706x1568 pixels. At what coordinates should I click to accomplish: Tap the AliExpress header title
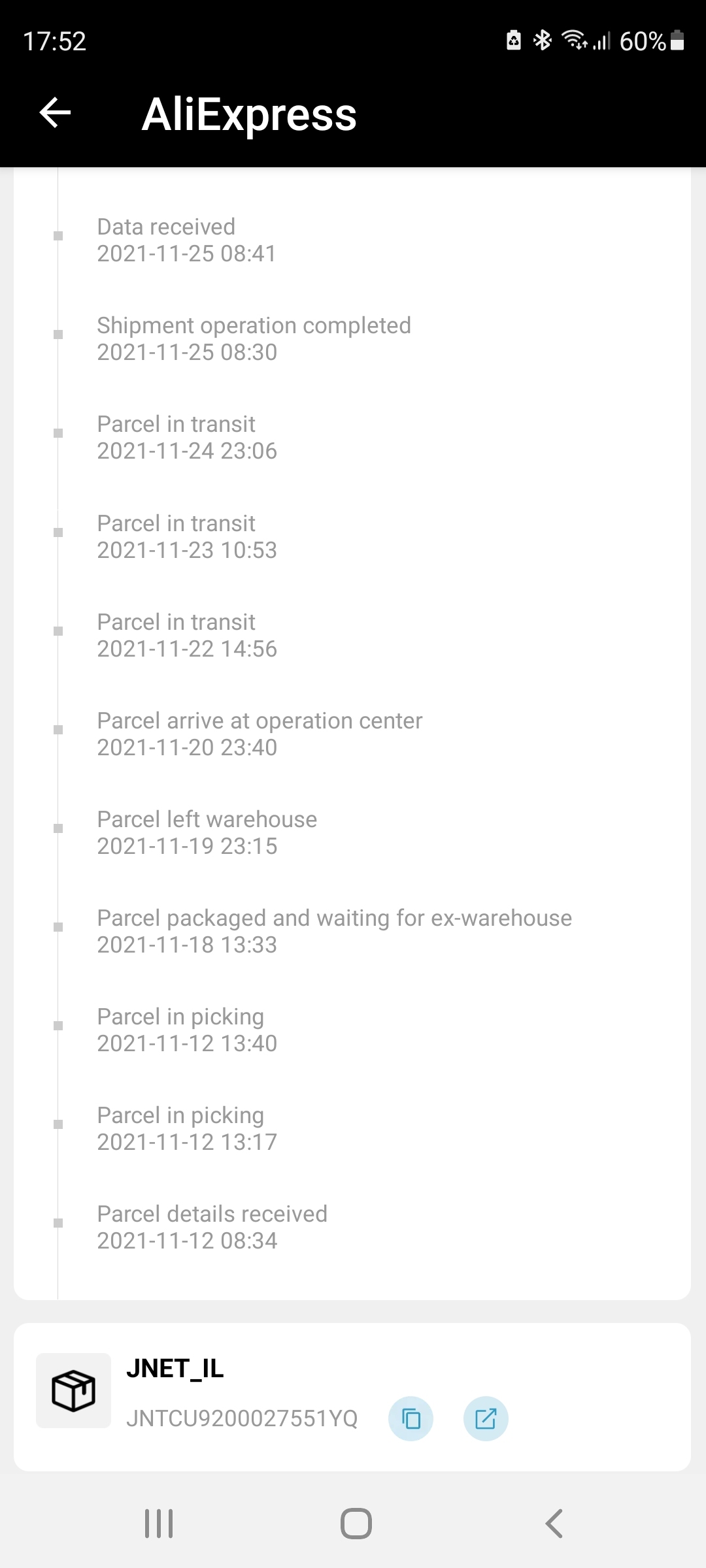tap(249, 114)
